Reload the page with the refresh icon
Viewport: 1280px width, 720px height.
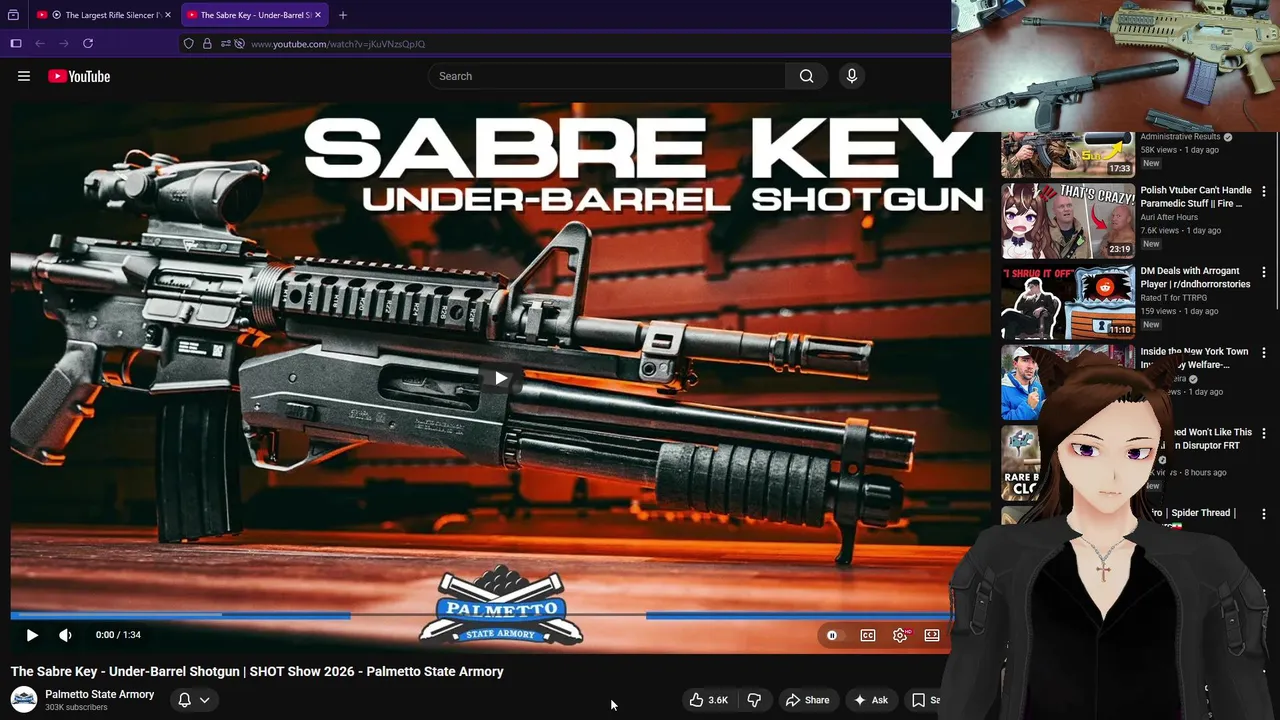tap(88, 44)
